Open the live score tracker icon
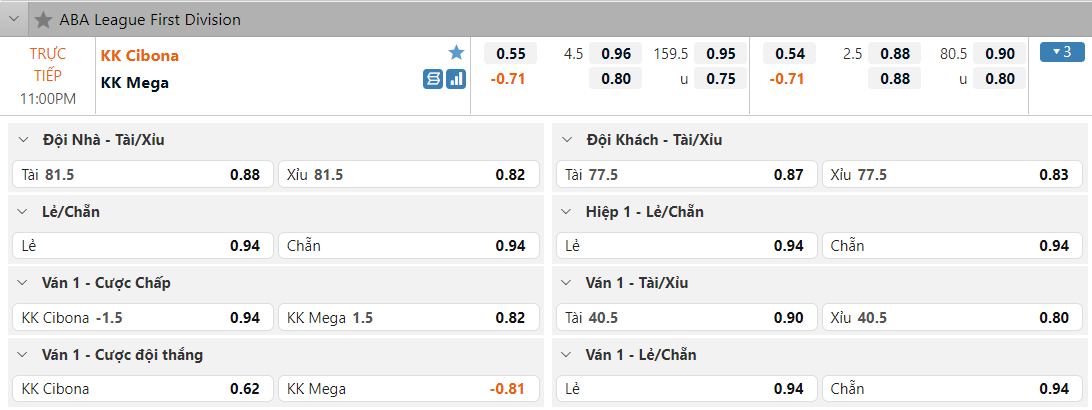Screen dimensions: 1092x410 point(433,79)
